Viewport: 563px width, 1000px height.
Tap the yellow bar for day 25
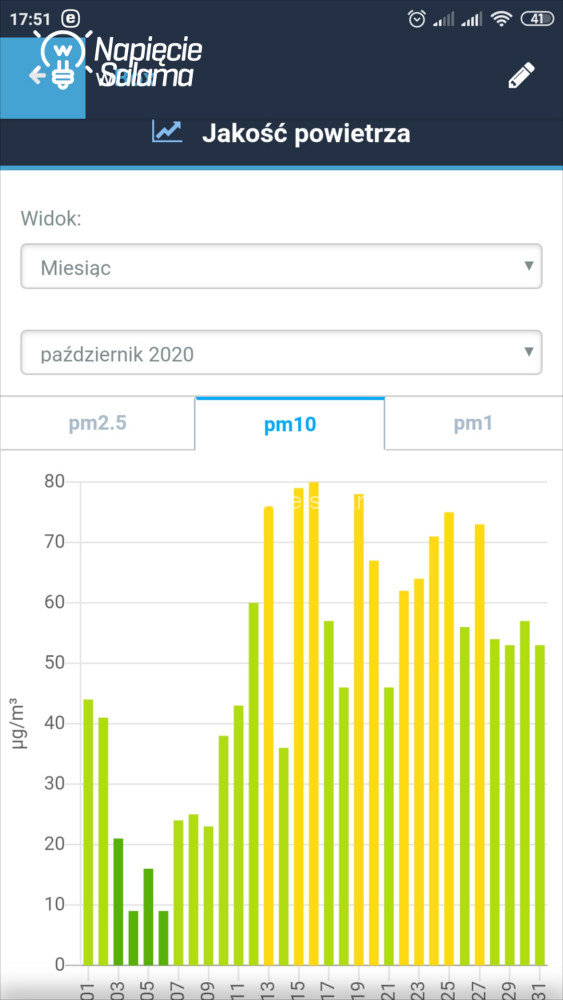(449, 738)
